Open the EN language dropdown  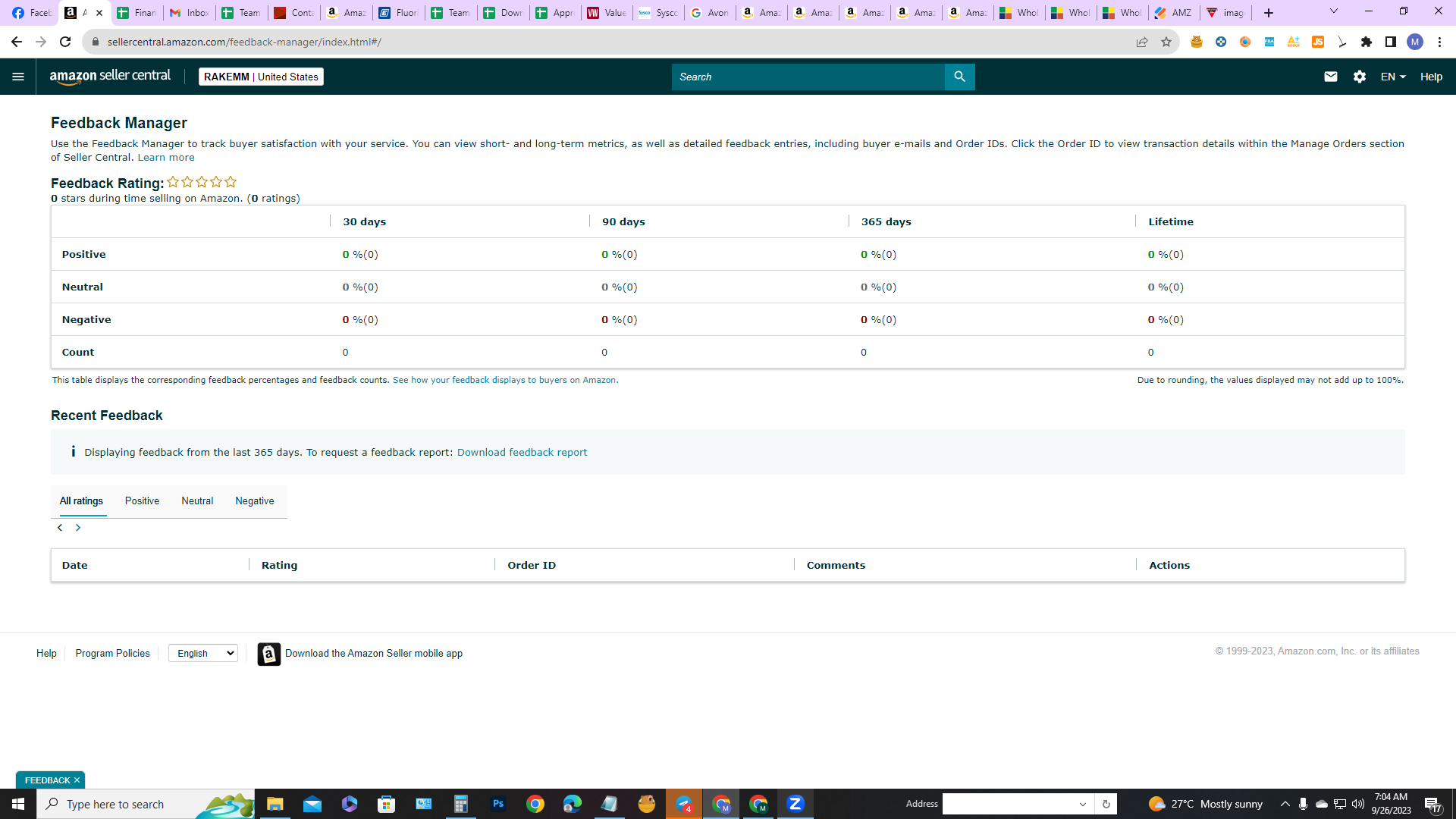point(1393,77)
